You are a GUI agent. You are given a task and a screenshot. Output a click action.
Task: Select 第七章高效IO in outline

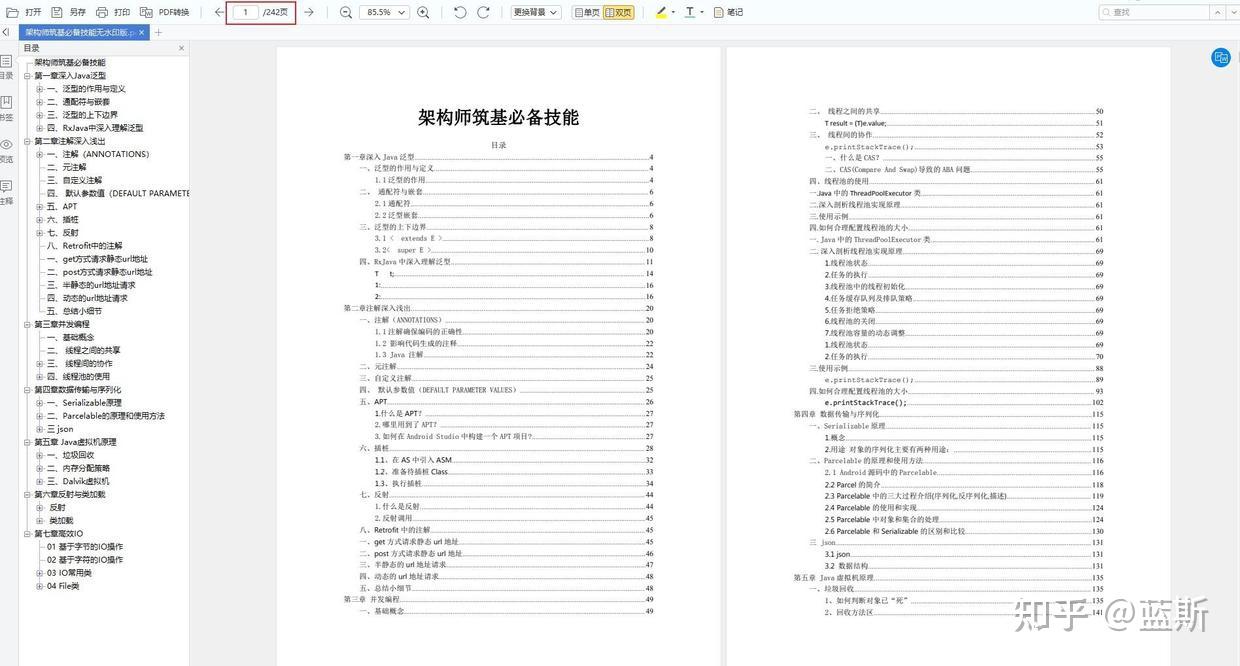click(59, 534)
